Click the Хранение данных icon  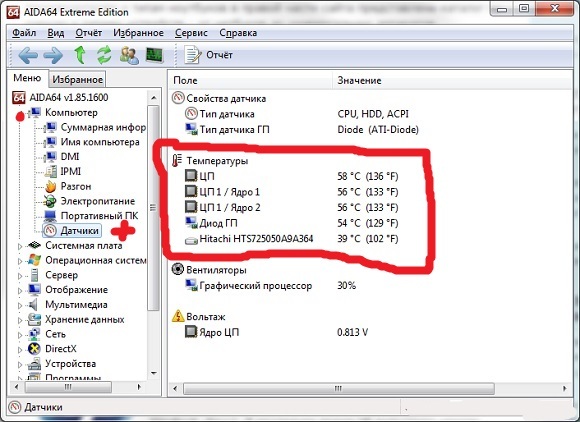point(34,319)
